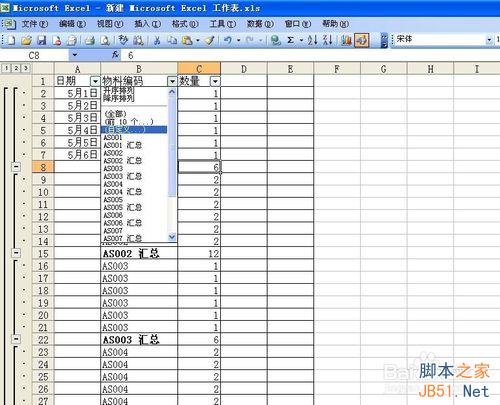Screen dimensions: 500x405
Task: Open the paste options dropdown arrow
Action: point(198,41)
